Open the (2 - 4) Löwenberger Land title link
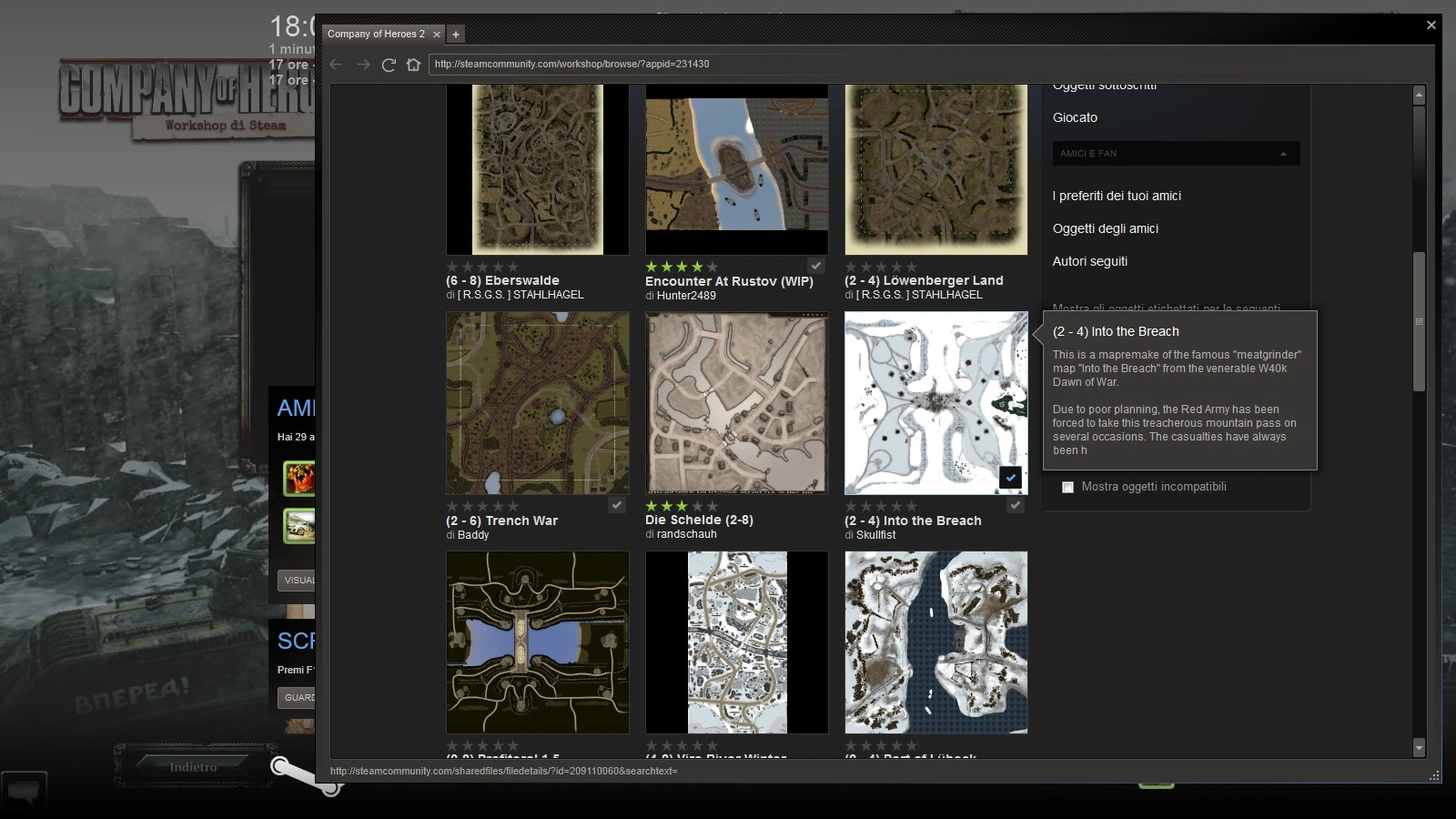Image resolution: width=1456 pixels, height=819 pixels. [x=924, y=280]
